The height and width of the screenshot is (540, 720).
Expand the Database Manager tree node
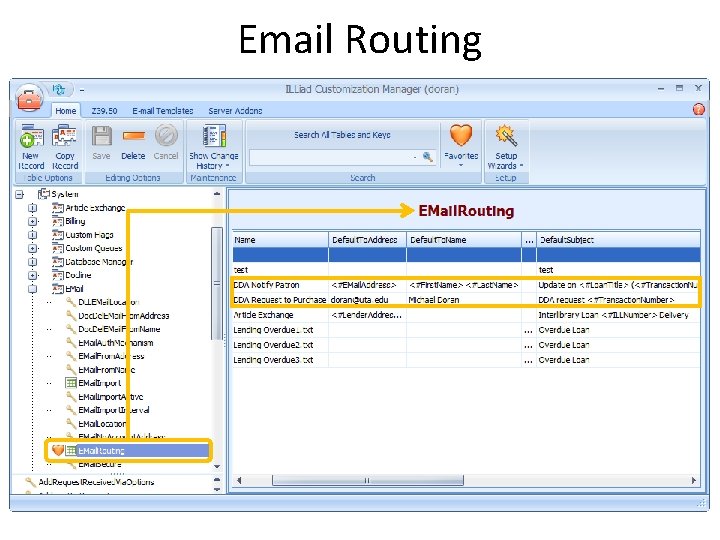click(33, 262)
